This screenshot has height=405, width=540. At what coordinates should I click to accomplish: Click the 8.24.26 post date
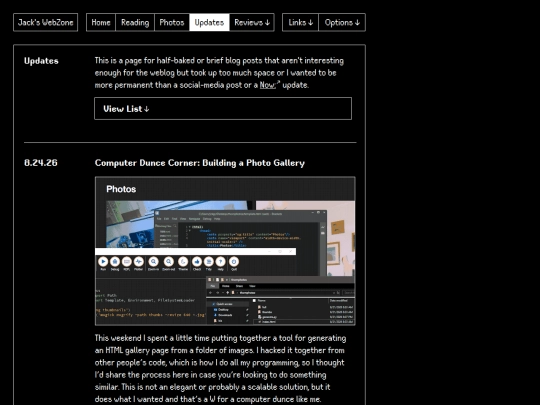coord(41,163)
